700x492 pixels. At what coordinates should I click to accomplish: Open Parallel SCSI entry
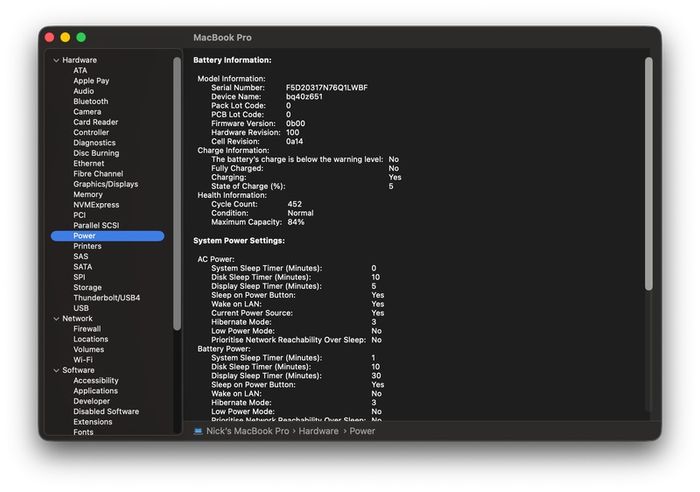pos(96,225)
